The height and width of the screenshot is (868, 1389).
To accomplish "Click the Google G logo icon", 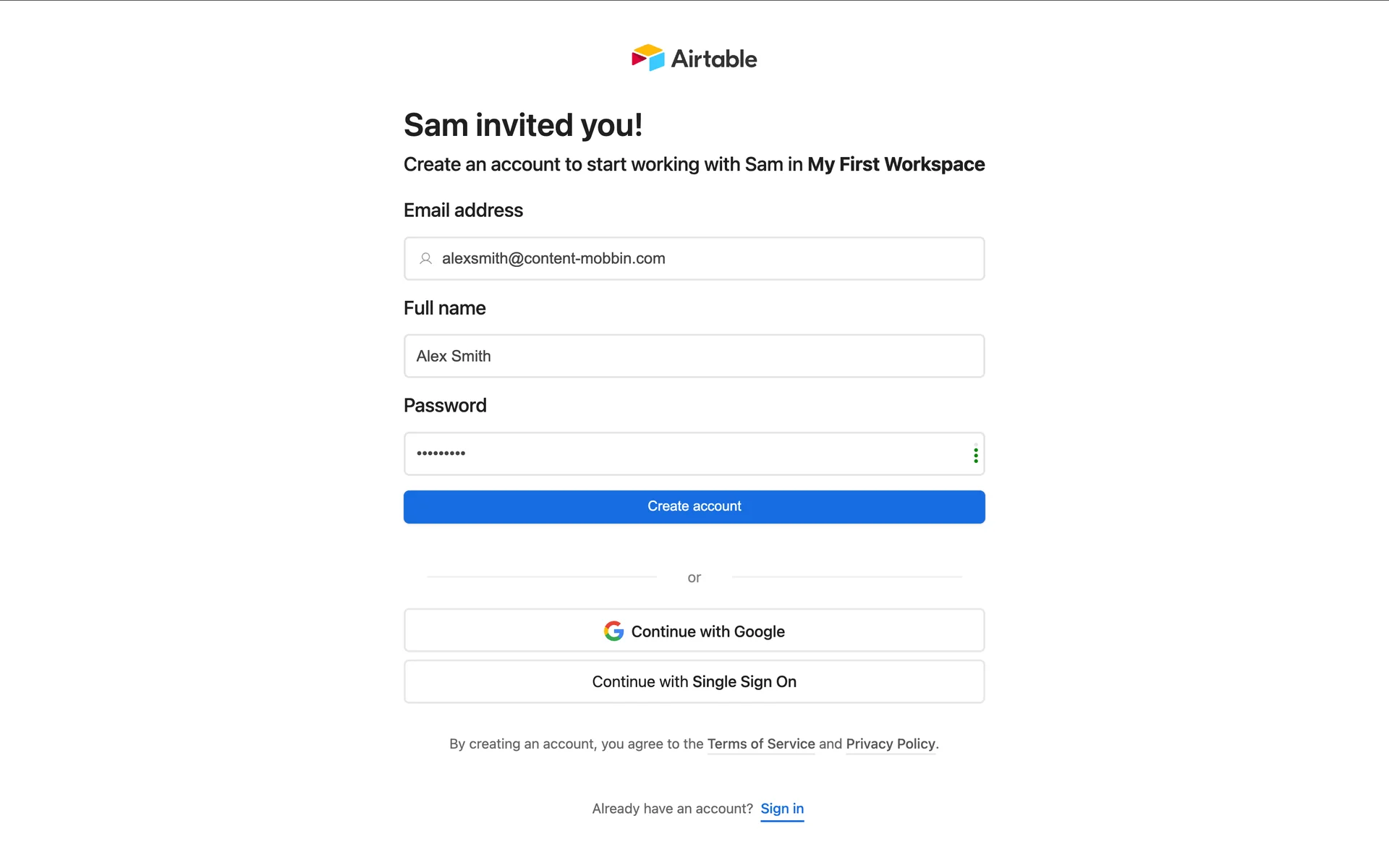I will click(x=613, y=631).
